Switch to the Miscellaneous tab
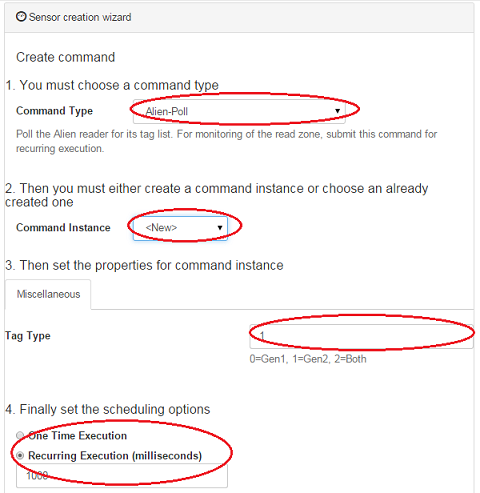Image resolution: width=480 pixels, height=493 pixels. pyautogui.click(x=48, y=294)
